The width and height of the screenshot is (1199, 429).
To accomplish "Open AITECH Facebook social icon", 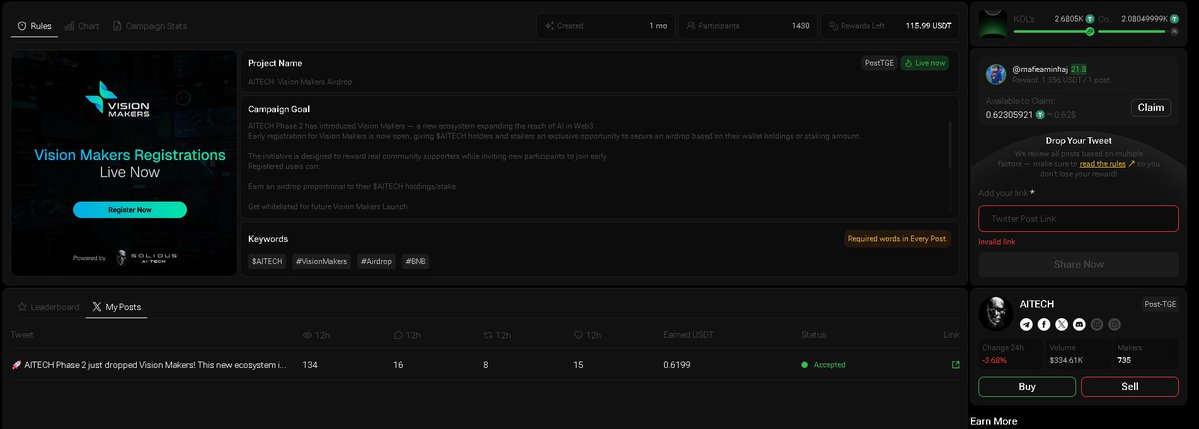I will (1044, 324).
